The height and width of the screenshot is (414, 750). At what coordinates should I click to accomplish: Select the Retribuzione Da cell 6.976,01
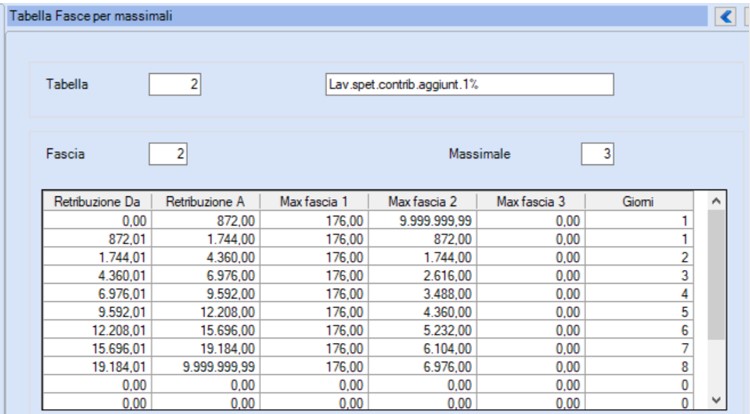(x=97, y=293)
